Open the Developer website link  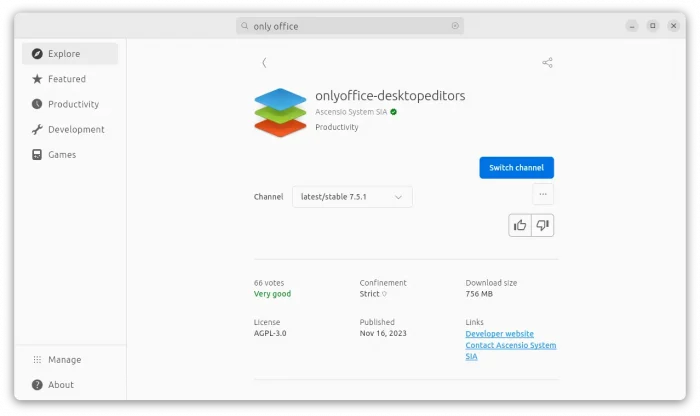click(499, 333)
